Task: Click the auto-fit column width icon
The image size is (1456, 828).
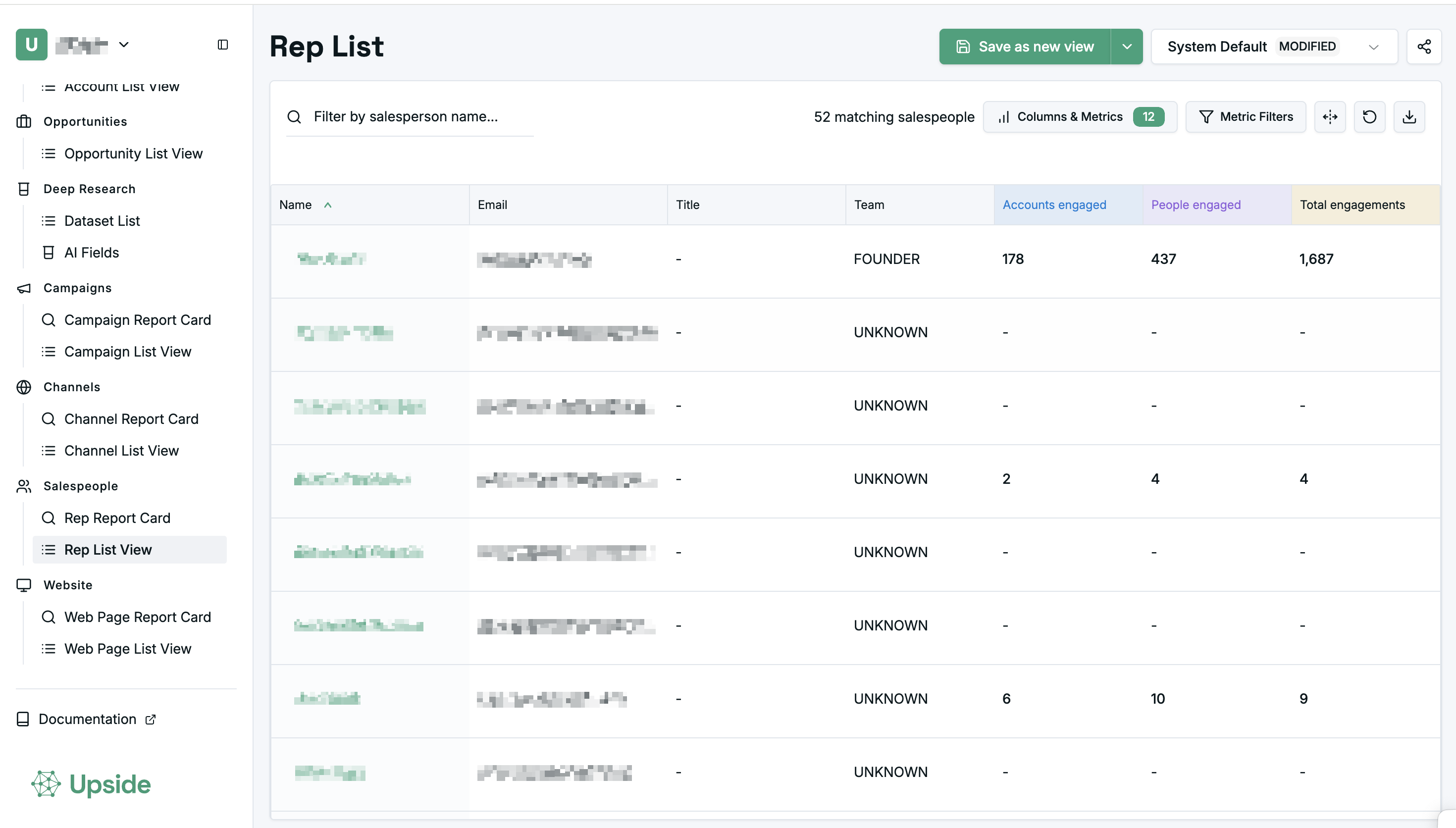Action: [x=1330, y=116]
